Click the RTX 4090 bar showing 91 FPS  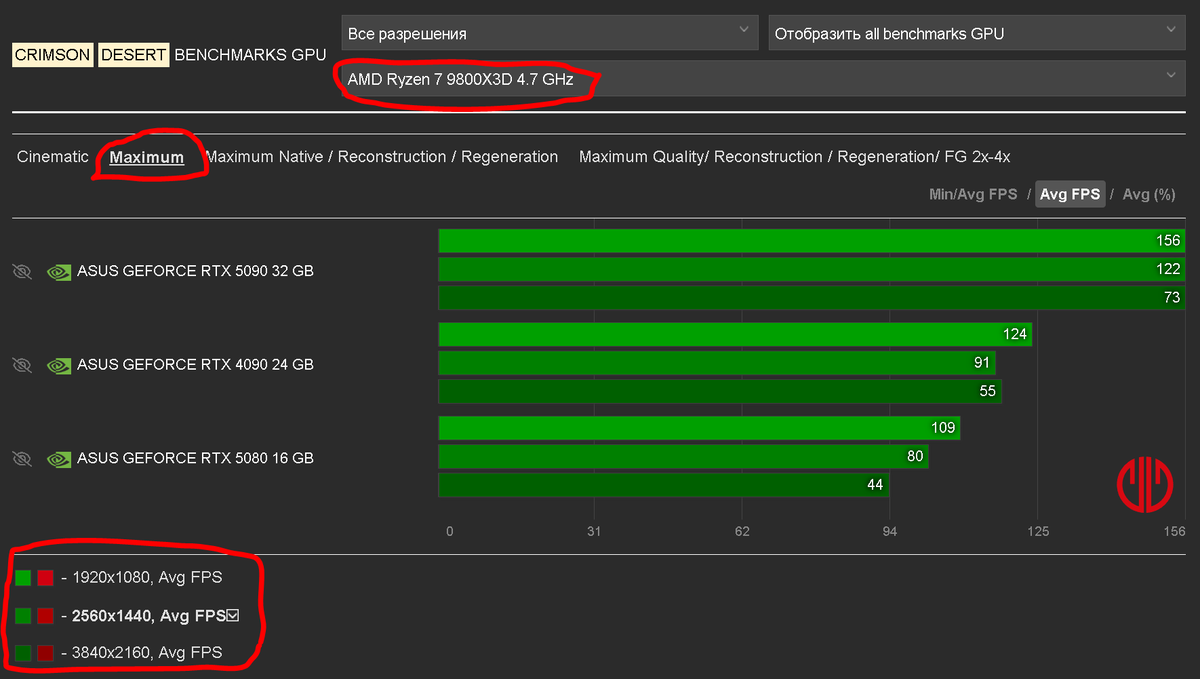coord(717,362)
